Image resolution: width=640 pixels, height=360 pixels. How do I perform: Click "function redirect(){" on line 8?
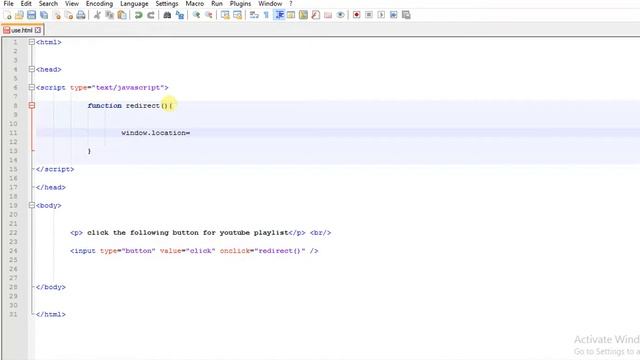click(x=130, y=106)
